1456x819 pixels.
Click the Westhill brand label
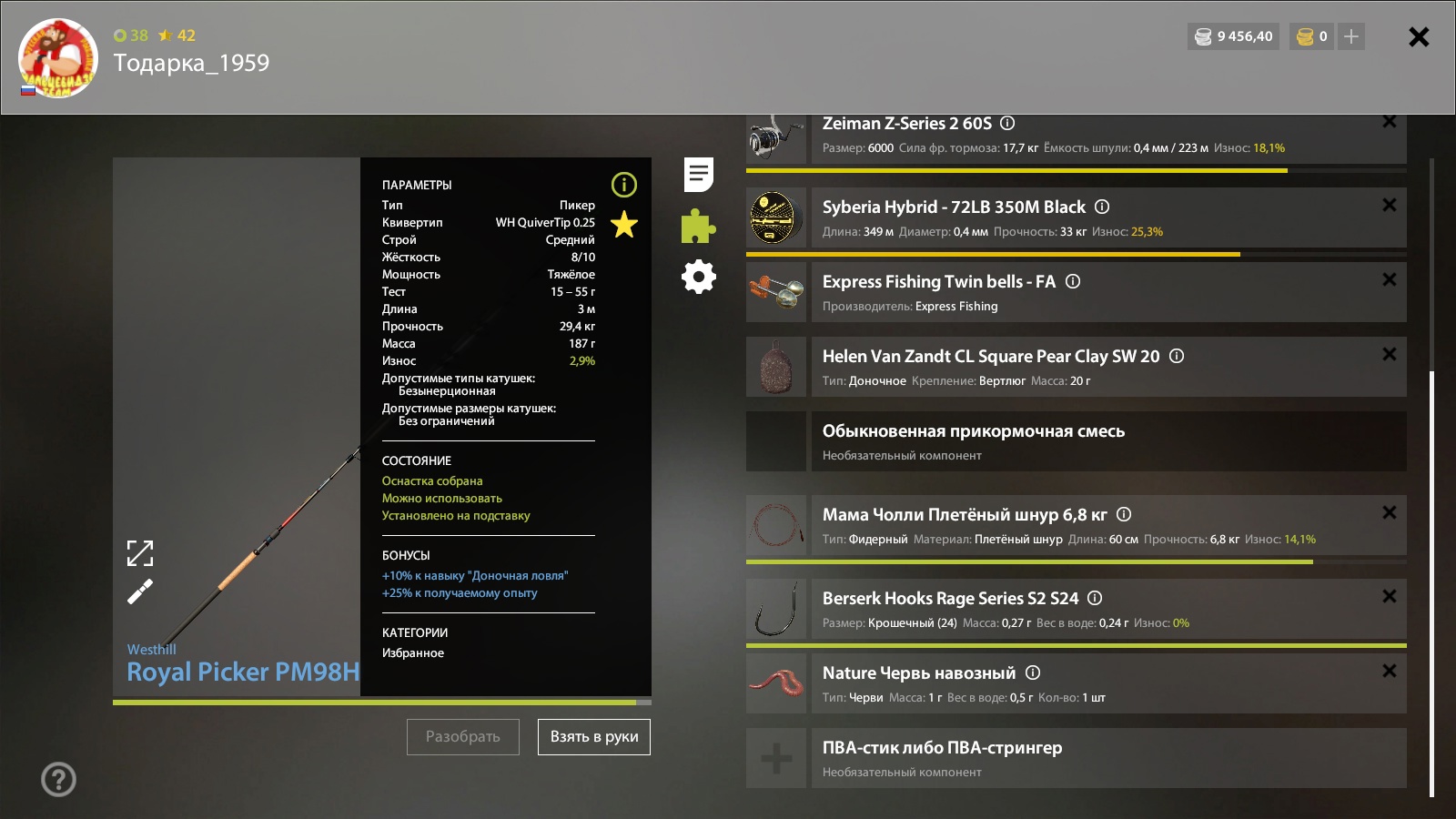coord(151,650)
